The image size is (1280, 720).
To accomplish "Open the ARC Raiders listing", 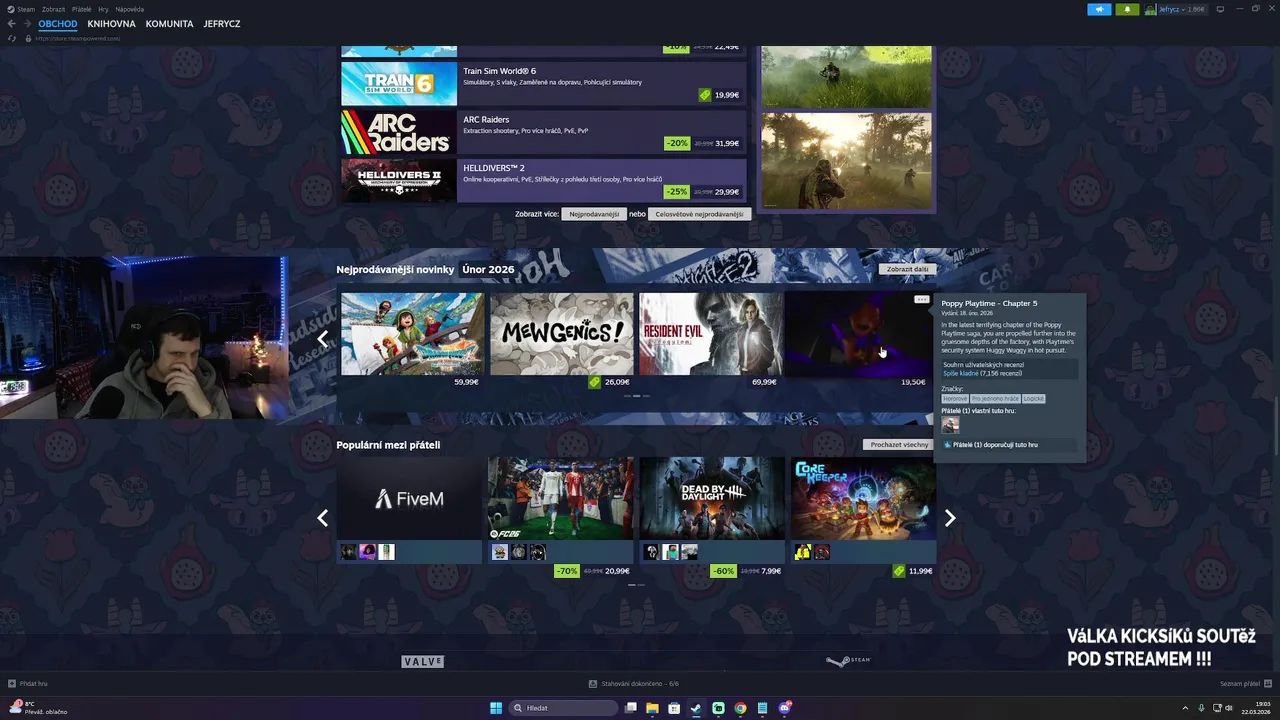I will click(x=544, y=132).
